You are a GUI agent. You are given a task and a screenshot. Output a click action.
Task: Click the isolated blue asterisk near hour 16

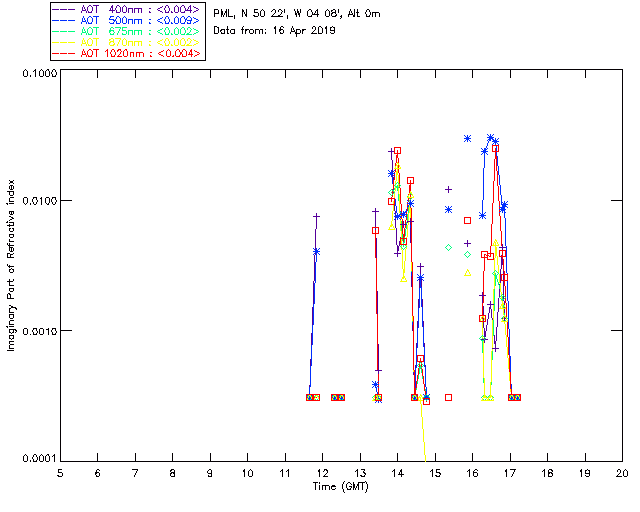tap(467, 138)
